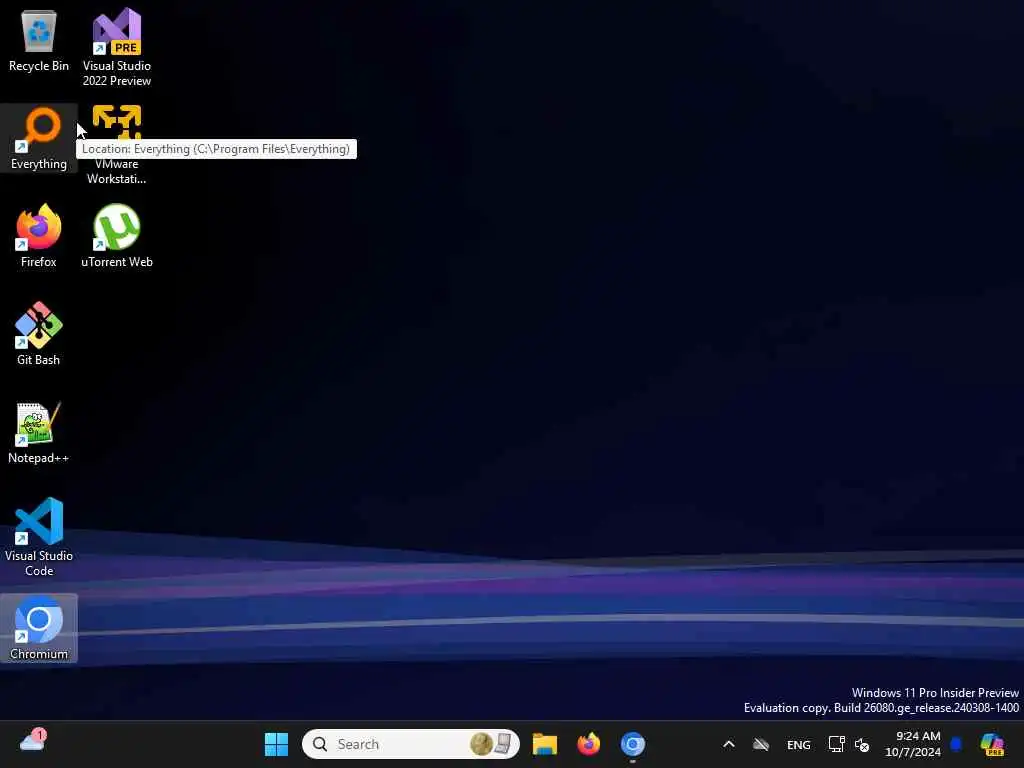Image resolution: width=1024 pixels, height=768 pixels.
Task: Open the cloud sync tray icon
Action: (761, 744)
